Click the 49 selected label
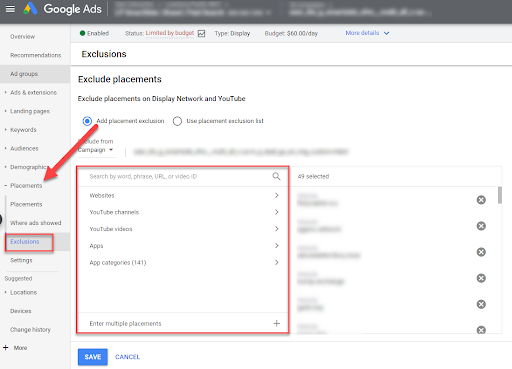Viewport: 512px width, 369px height. click(x=313, y=176)
